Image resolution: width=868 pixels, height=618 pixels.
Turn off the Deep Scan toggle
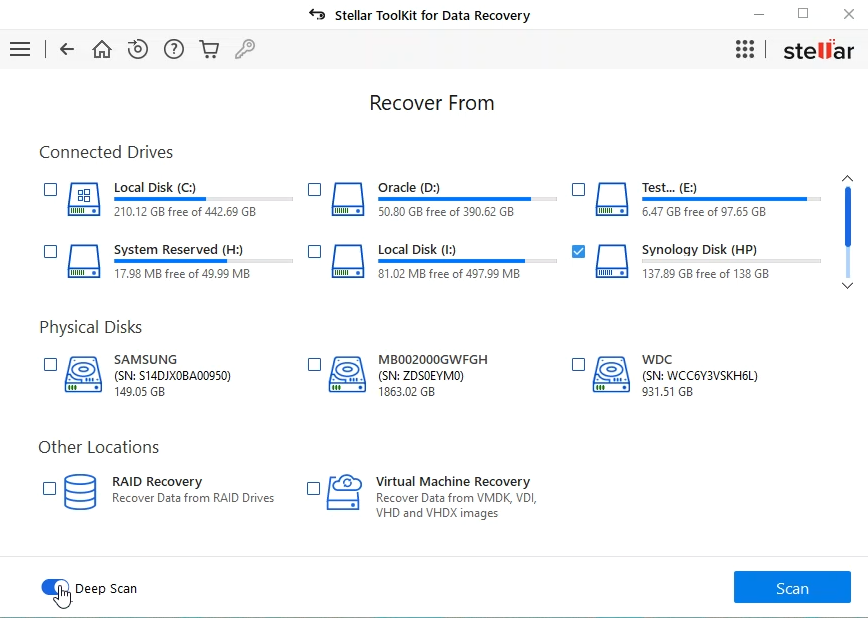tap(55, 588)
